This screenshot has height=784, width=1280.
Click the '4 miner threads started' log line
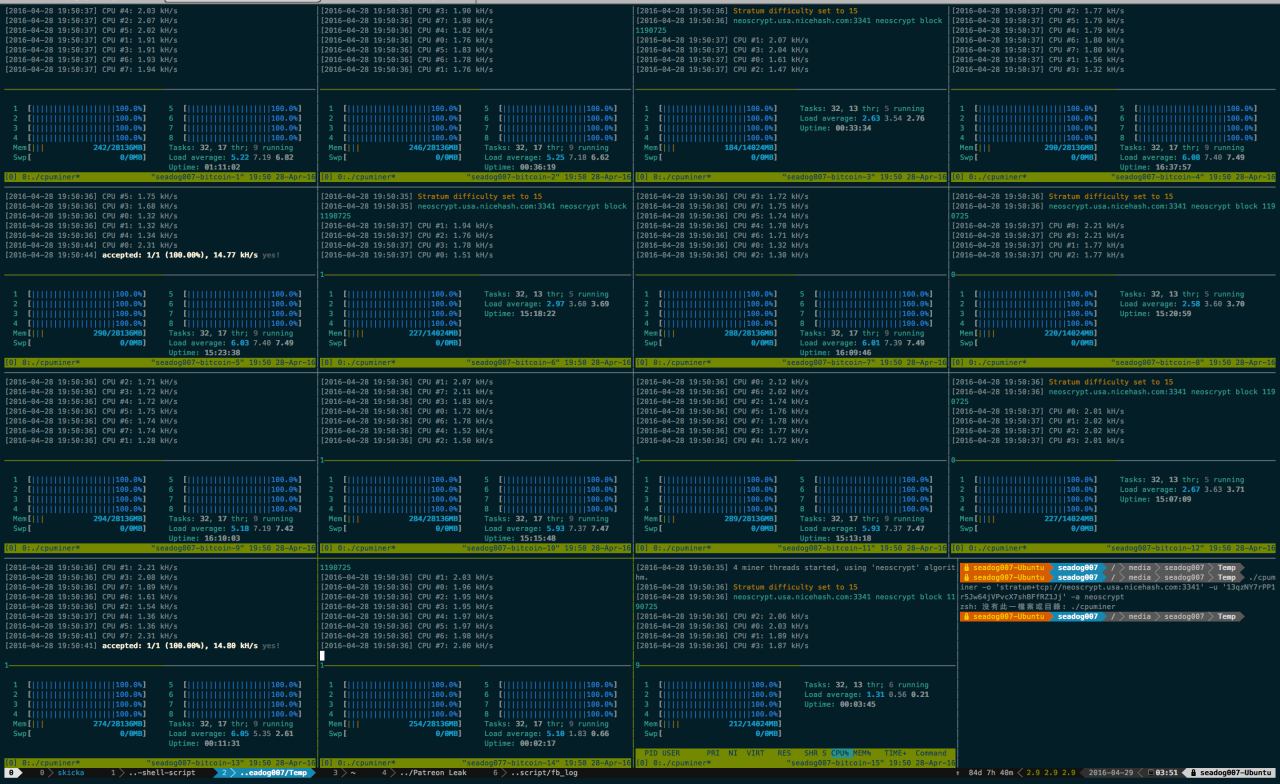tap(795, 572)
